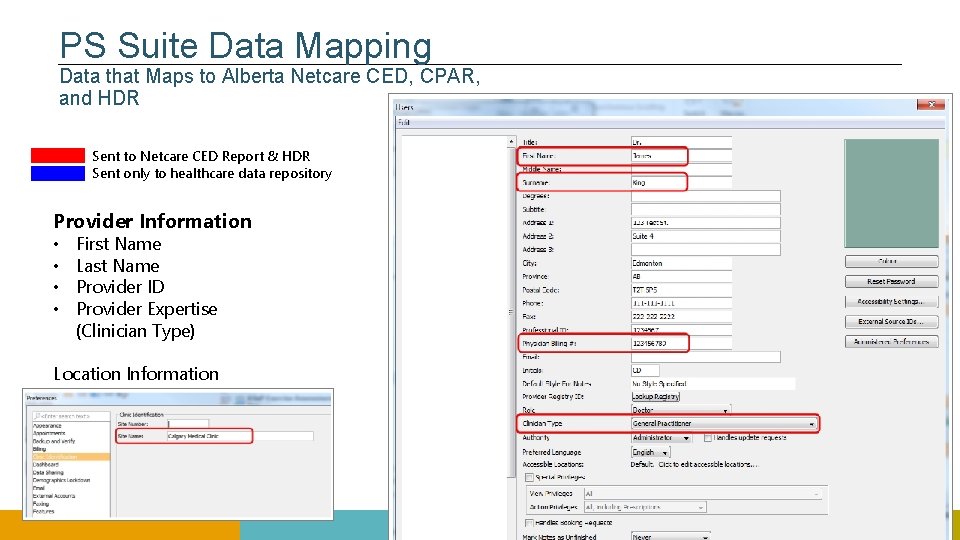Click the Postal Code field
960x540 pixels.
pyautogui.click(x=681, y=290)
